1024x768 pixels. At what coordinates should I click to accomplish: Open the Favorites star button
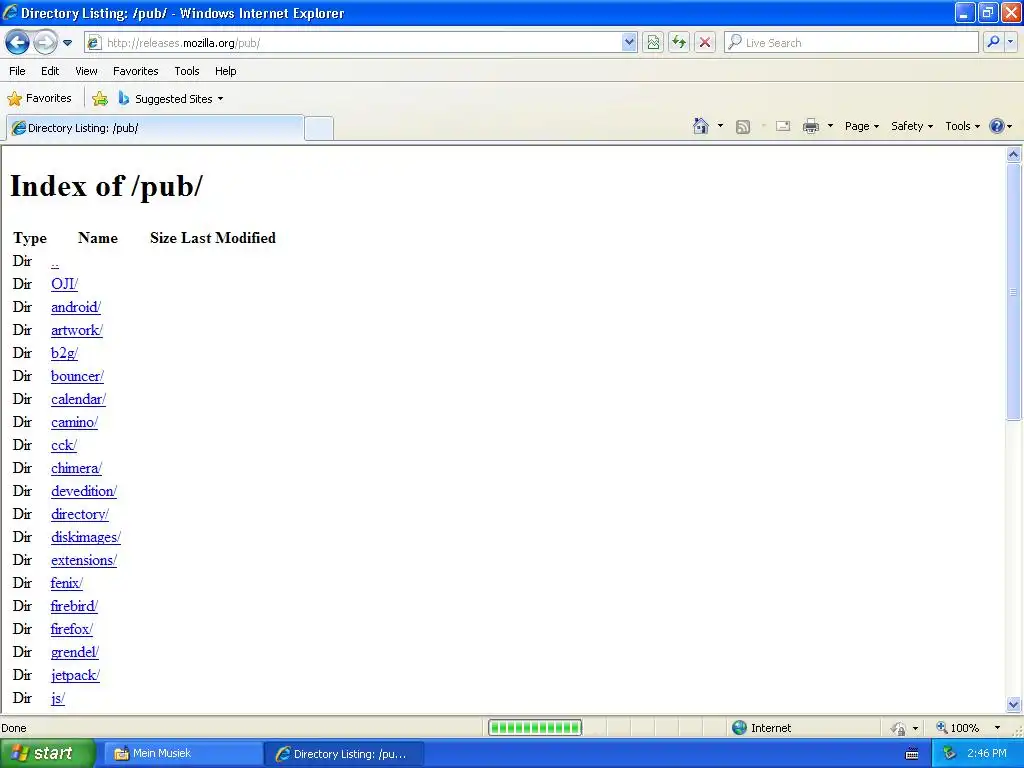(39, 99)
